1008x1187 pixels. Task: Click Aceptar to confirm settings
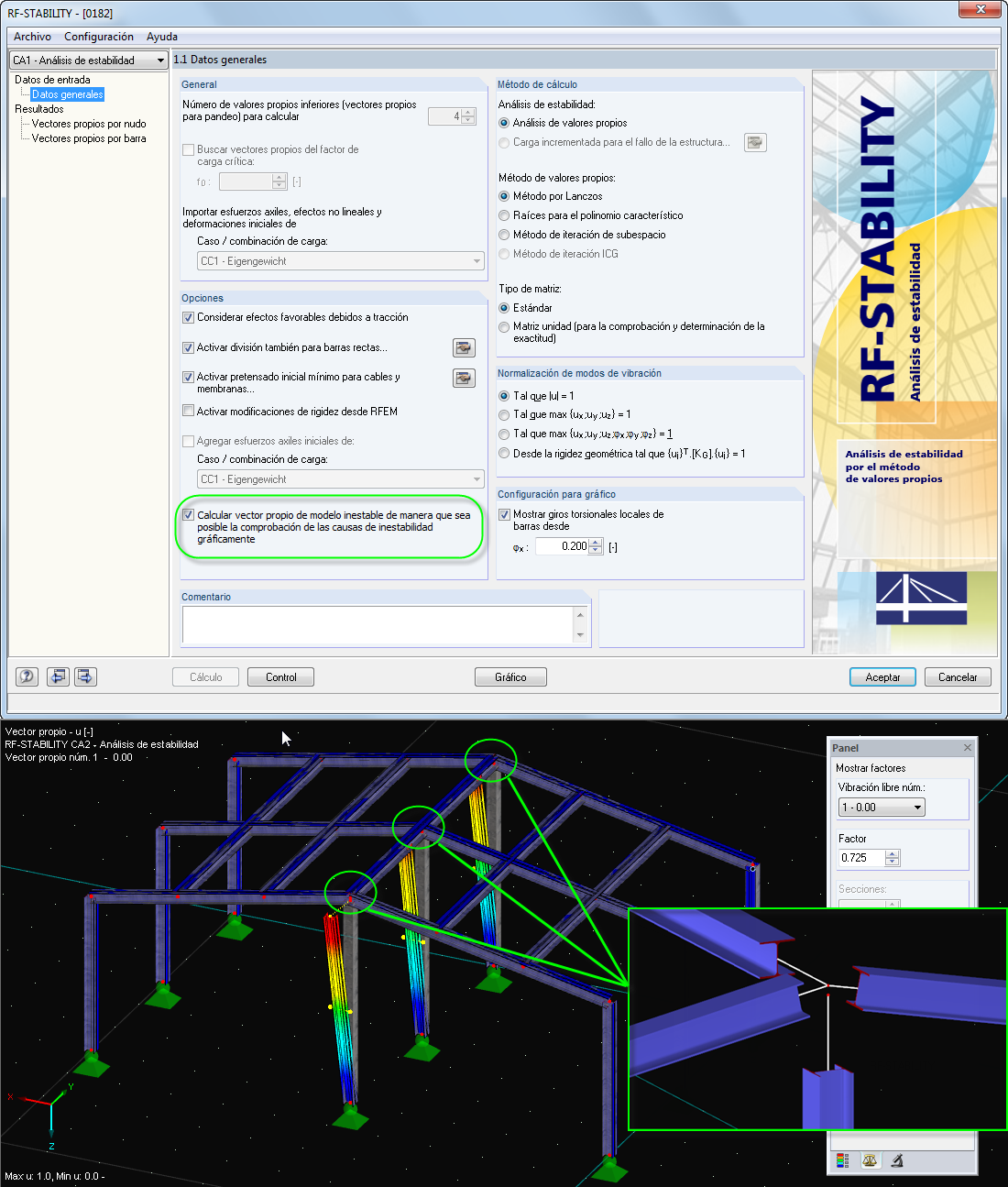882,676
